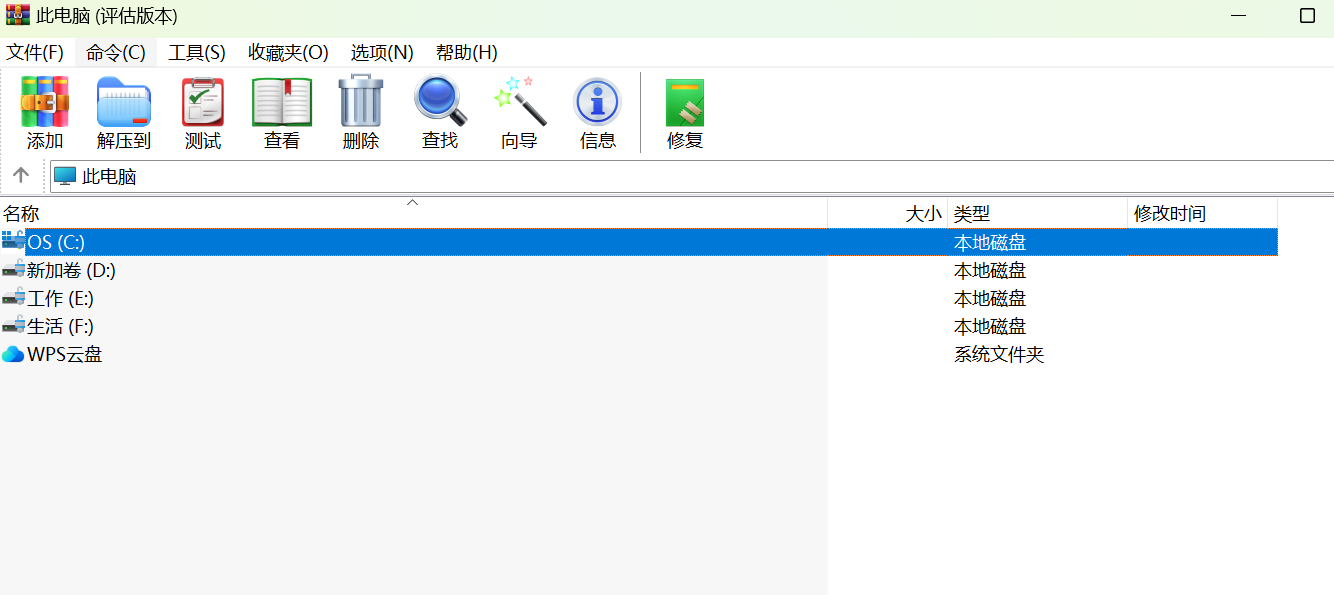Select the 新加卷 (D:) drive
Screen dimensions: 1334x595
tap(72, 271)
